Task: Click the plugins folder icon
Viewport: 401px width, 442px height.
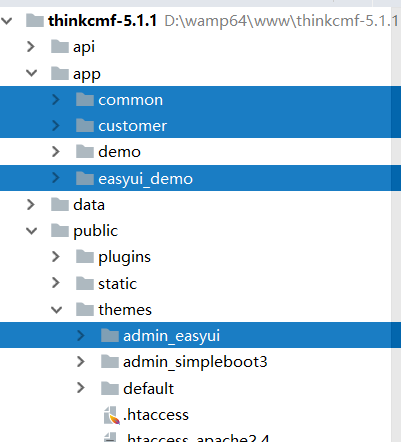Action: point(85,257)
